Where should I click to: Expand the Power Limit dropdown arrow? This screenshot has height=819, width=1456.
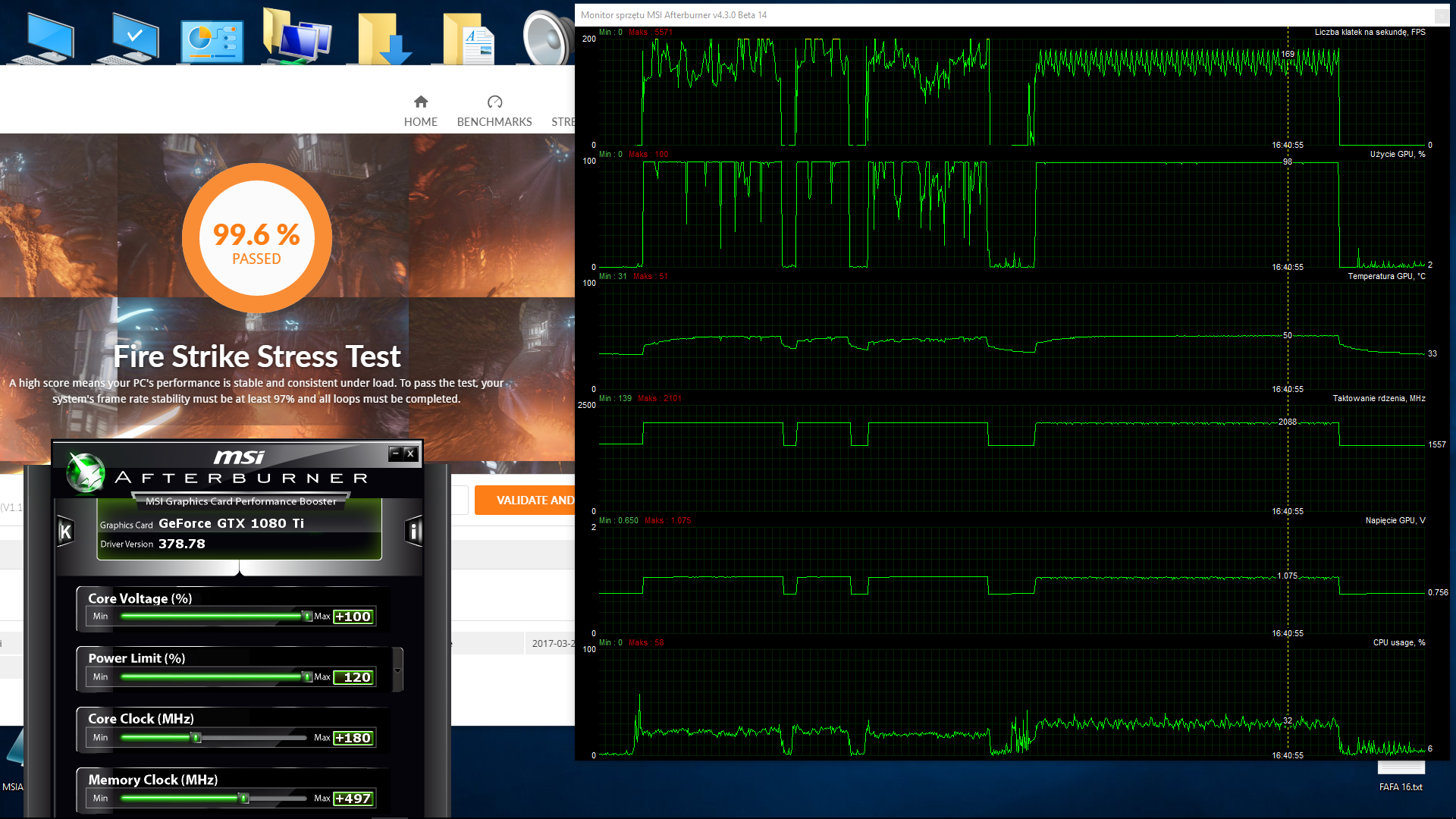point(397,670)
